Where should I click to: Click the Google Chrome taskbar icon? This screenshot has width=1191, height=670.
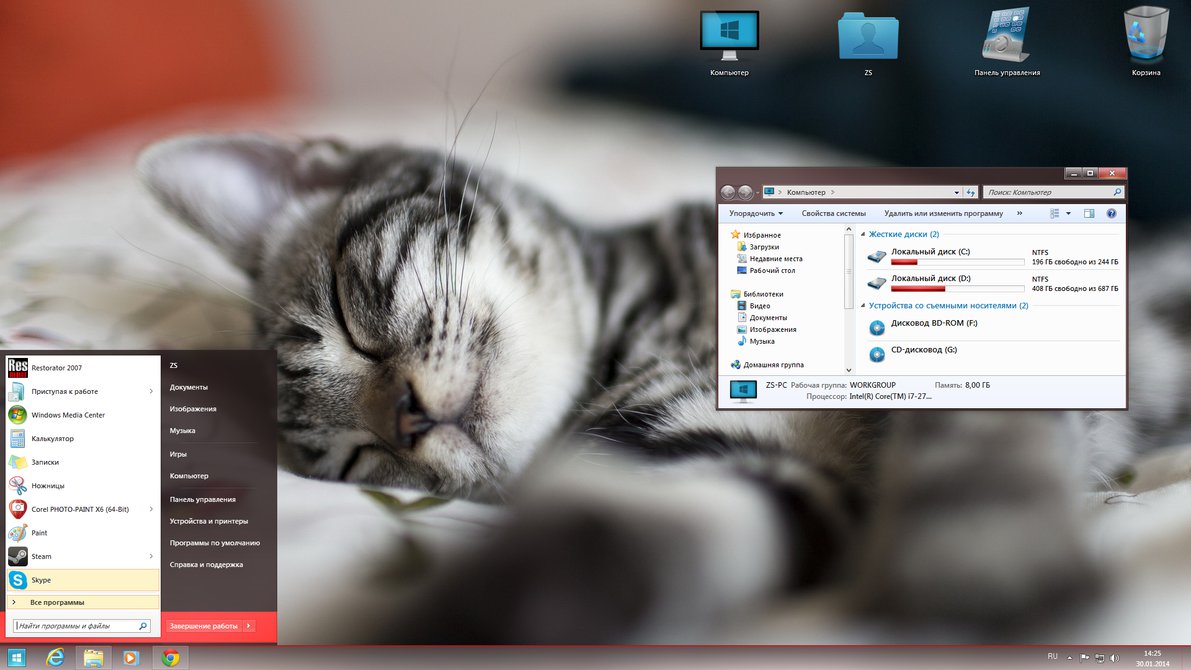(171, 658)
